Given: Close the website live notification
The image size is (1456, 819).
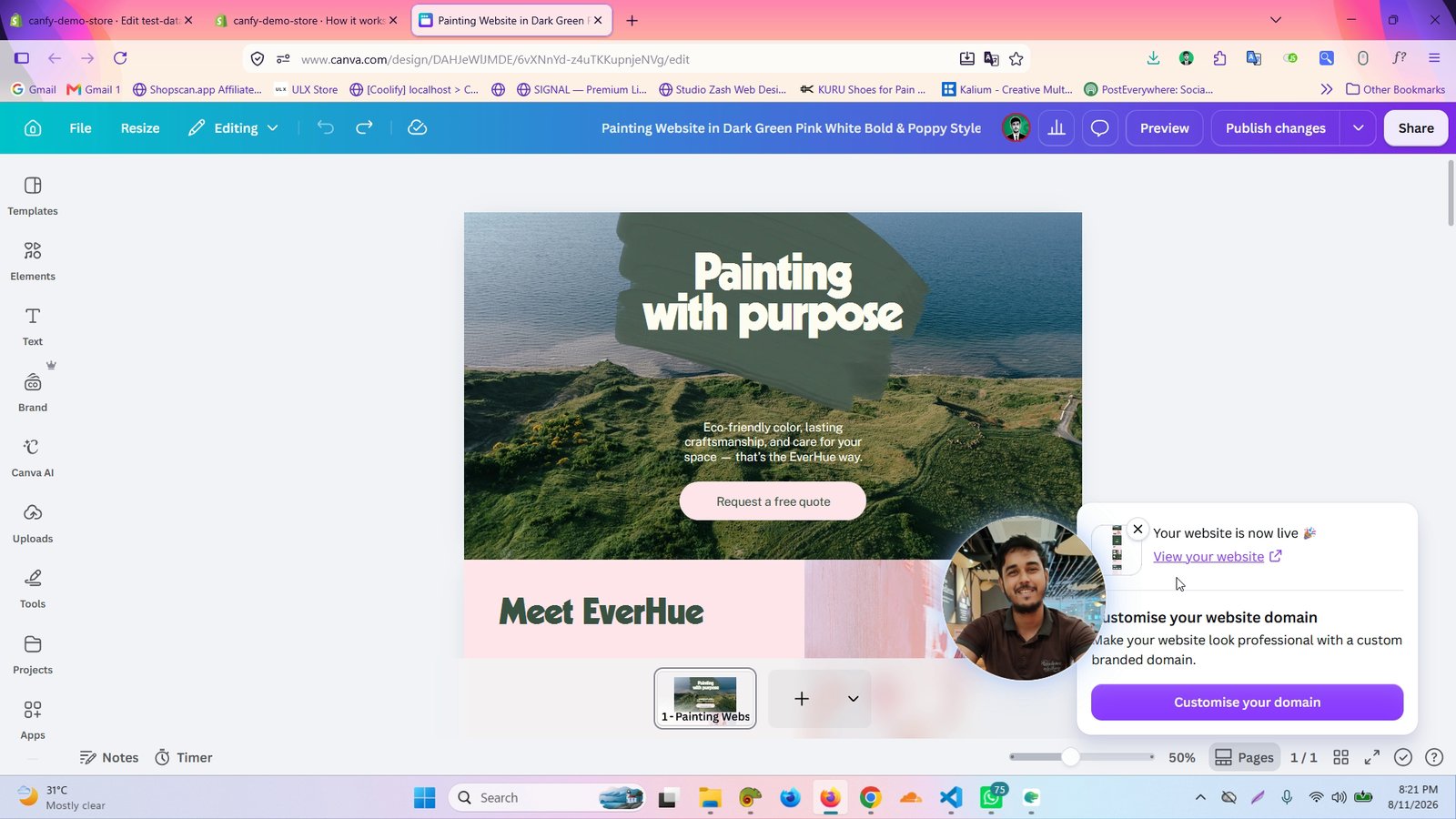Looking at the screenshot, I should click(x=1137, y=529).
